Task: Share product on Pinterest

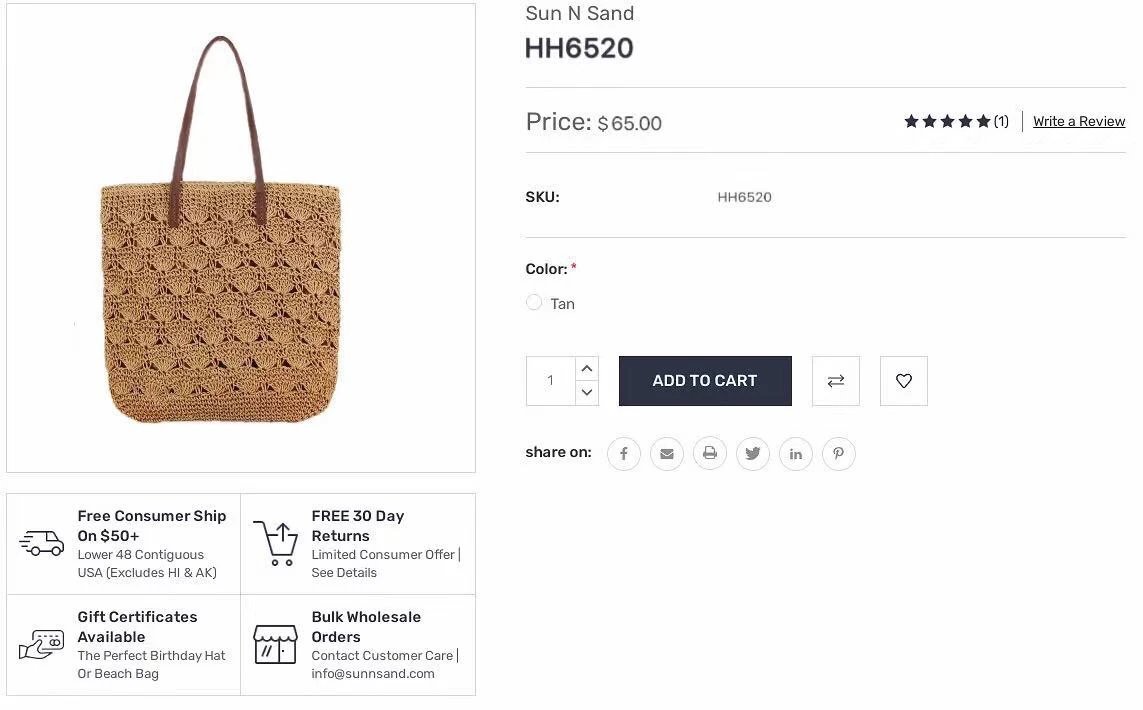Action: (x=839, y=454)
